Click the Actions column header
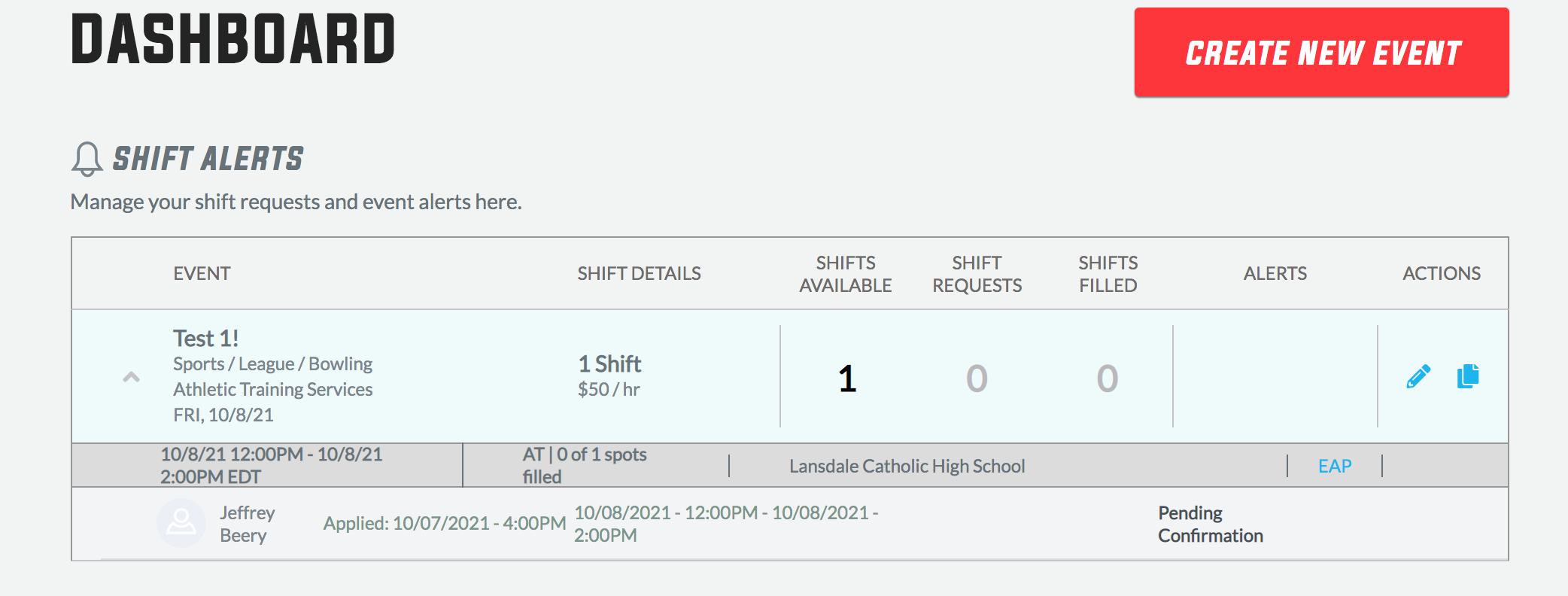 point(1442,273)
